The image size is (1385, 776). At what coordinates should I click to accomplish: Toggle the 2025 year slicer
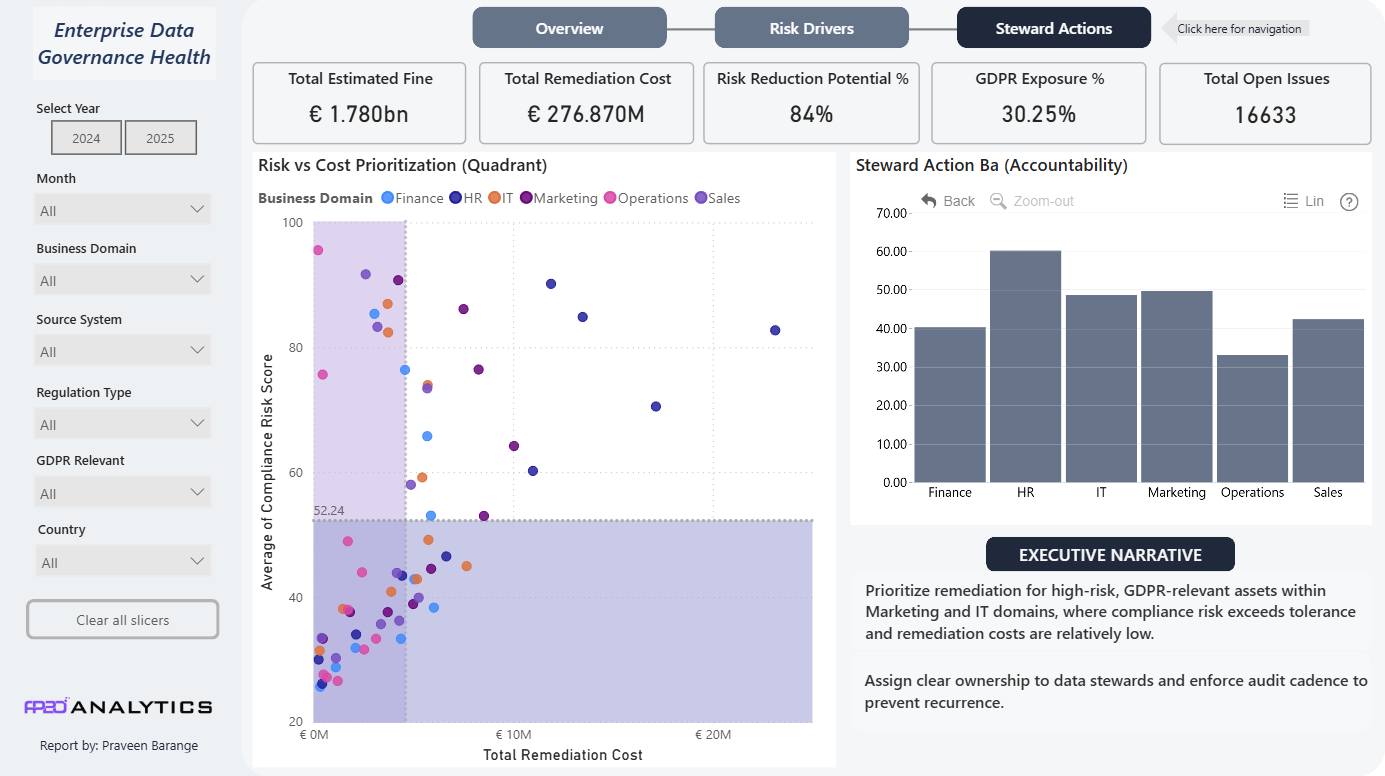pos(160,138)
